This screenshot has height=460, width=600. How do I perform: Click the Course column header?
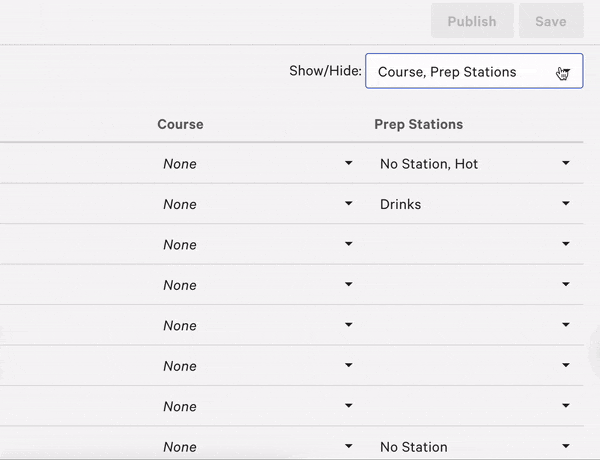[x=180, y=125]
